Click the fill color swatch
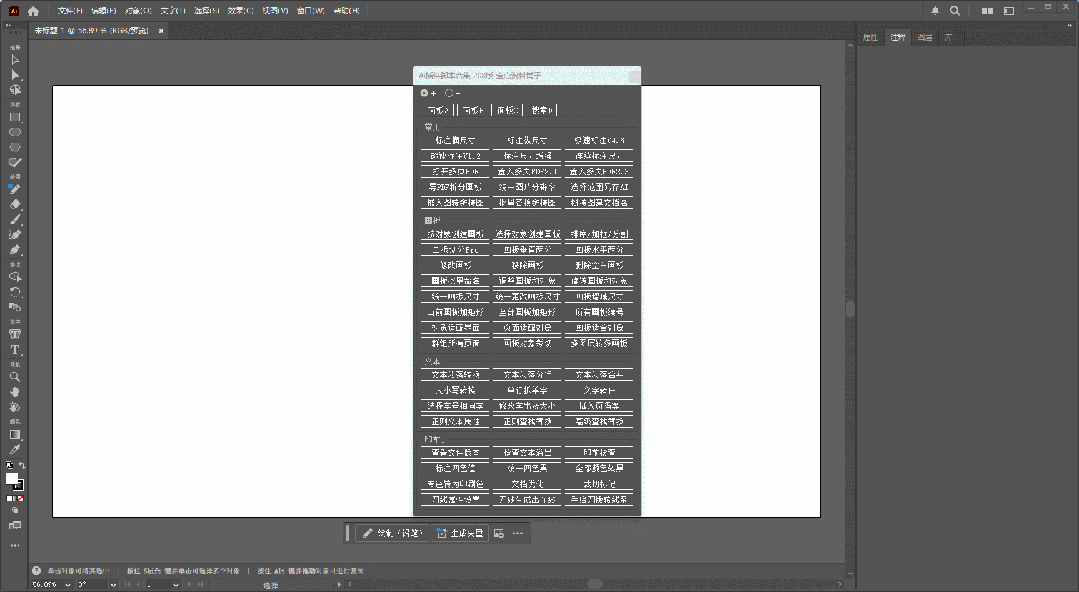 click(x=12, y=478)
